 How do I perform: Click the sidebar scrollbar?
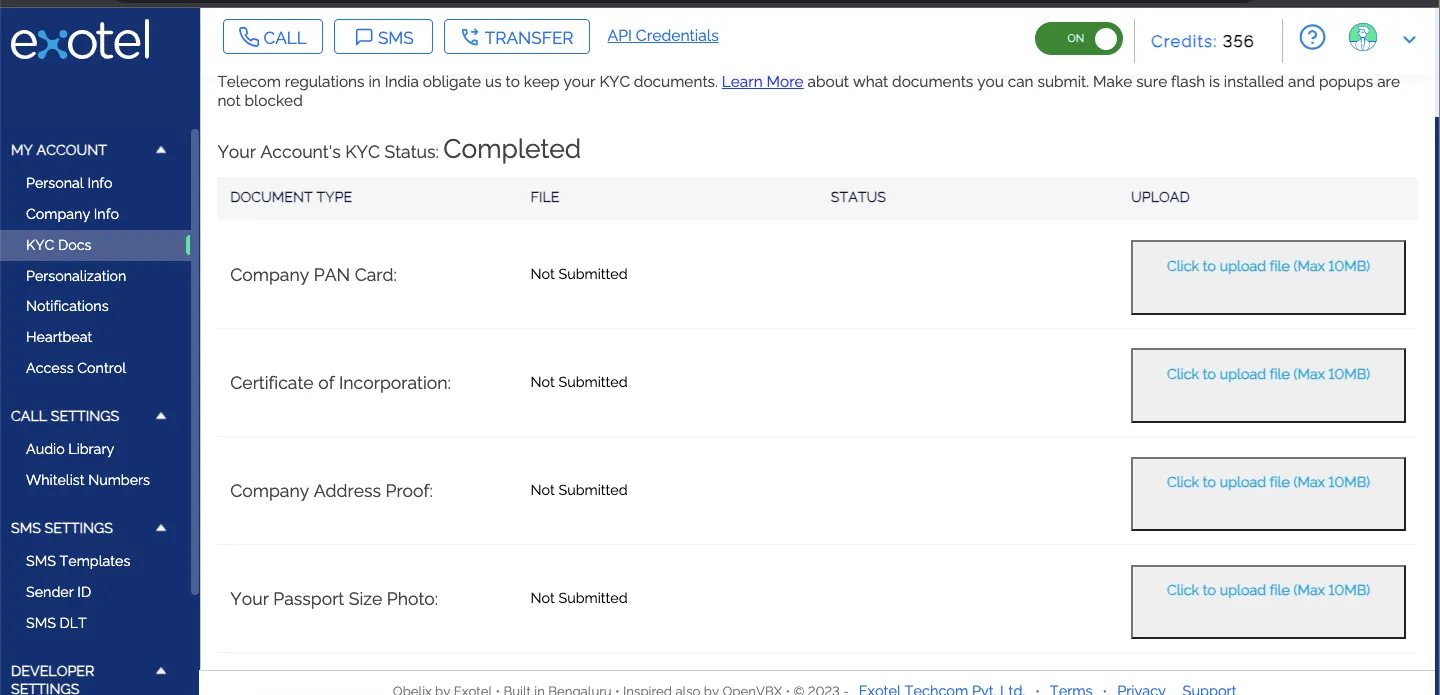point(195,362)
